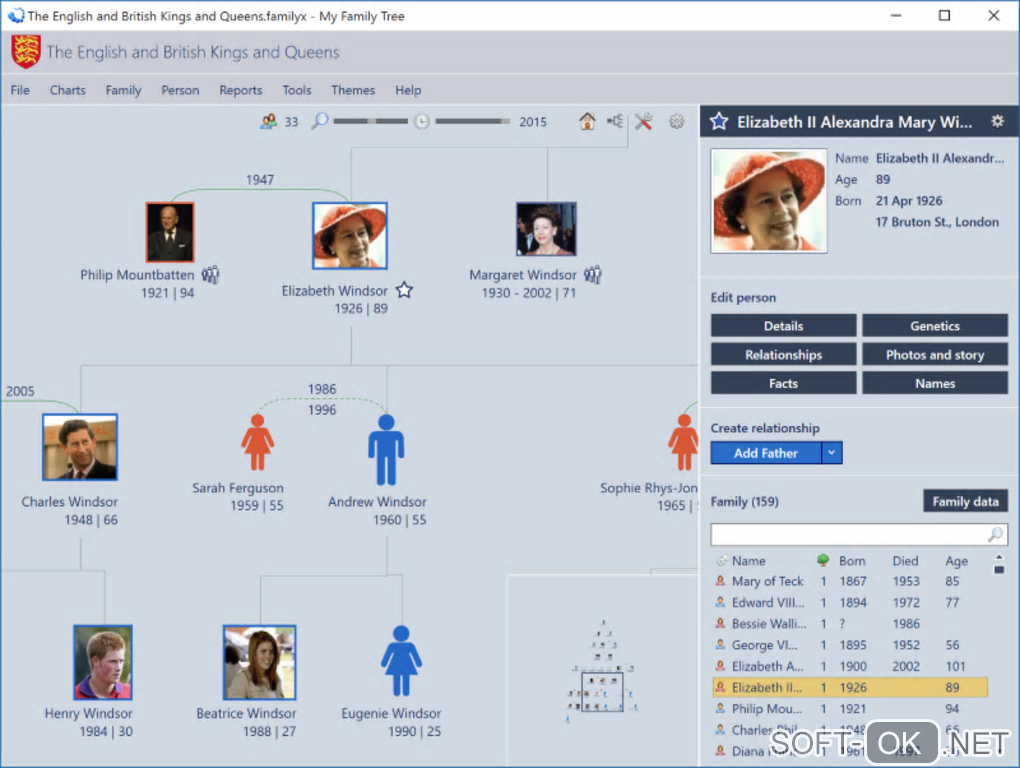1020x768 pixels.
Task: Sort family list by Age column
Action: click(956, 561)
